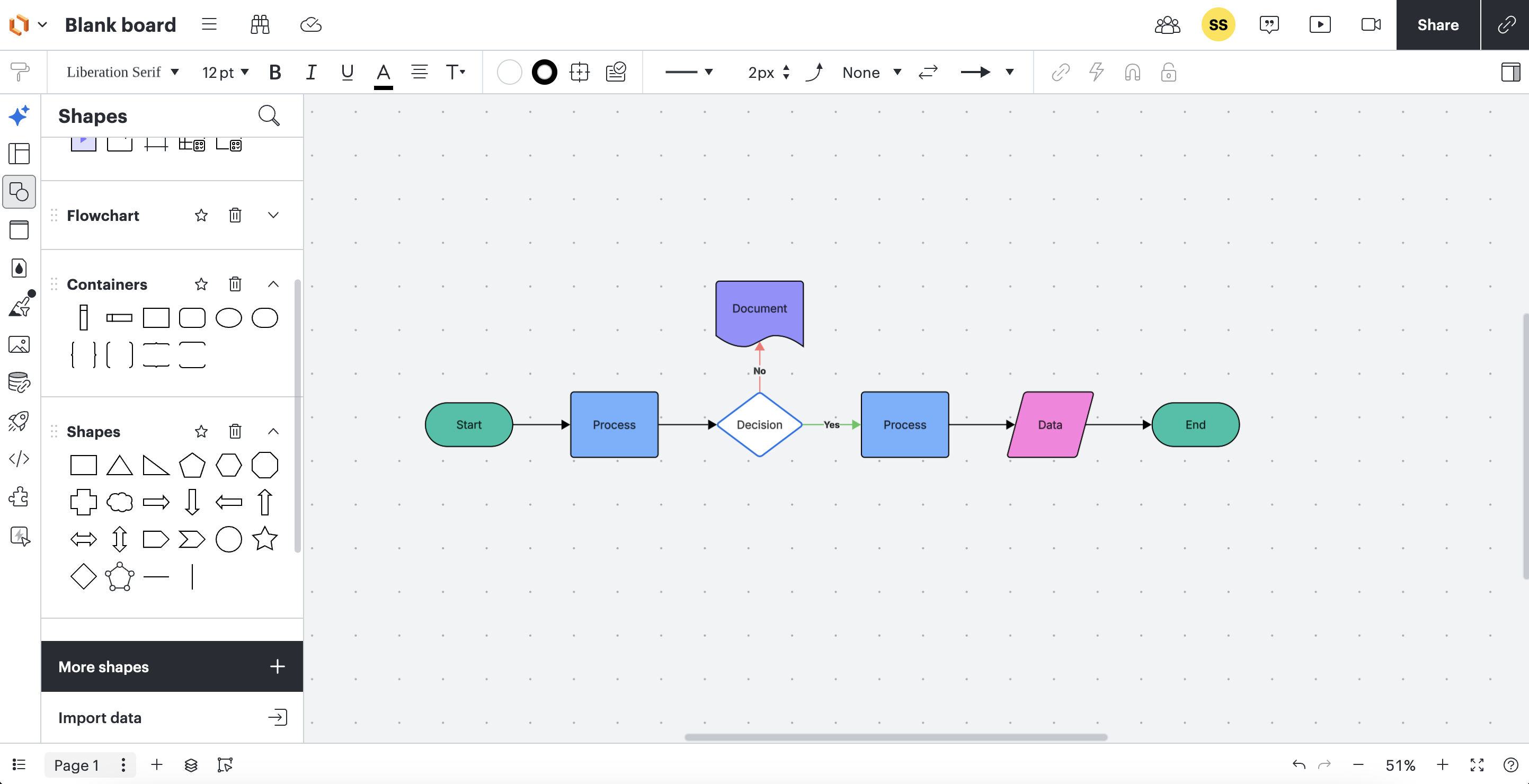
Task: Toggle underline text formatting
Action: tap(347, 72)
